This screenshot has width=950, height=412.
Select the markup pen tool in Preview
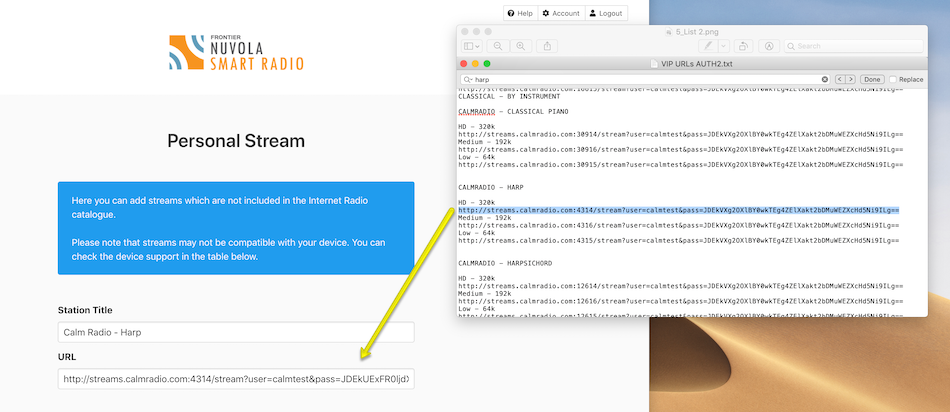(707, 46)
